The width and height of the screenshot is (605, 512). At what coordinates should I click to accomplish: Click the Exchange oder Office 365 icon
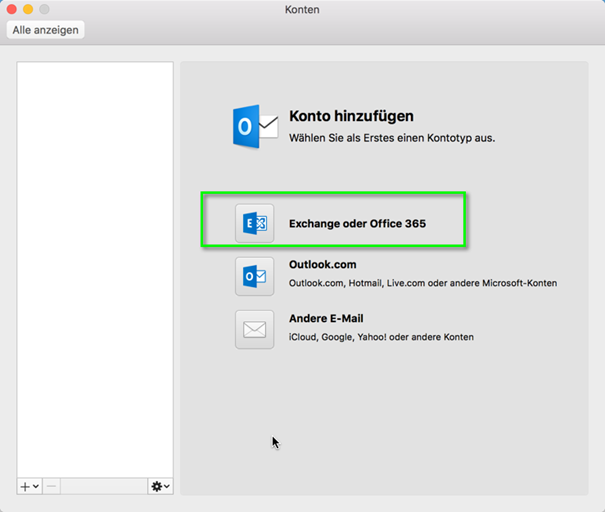[x=254, y=223]
